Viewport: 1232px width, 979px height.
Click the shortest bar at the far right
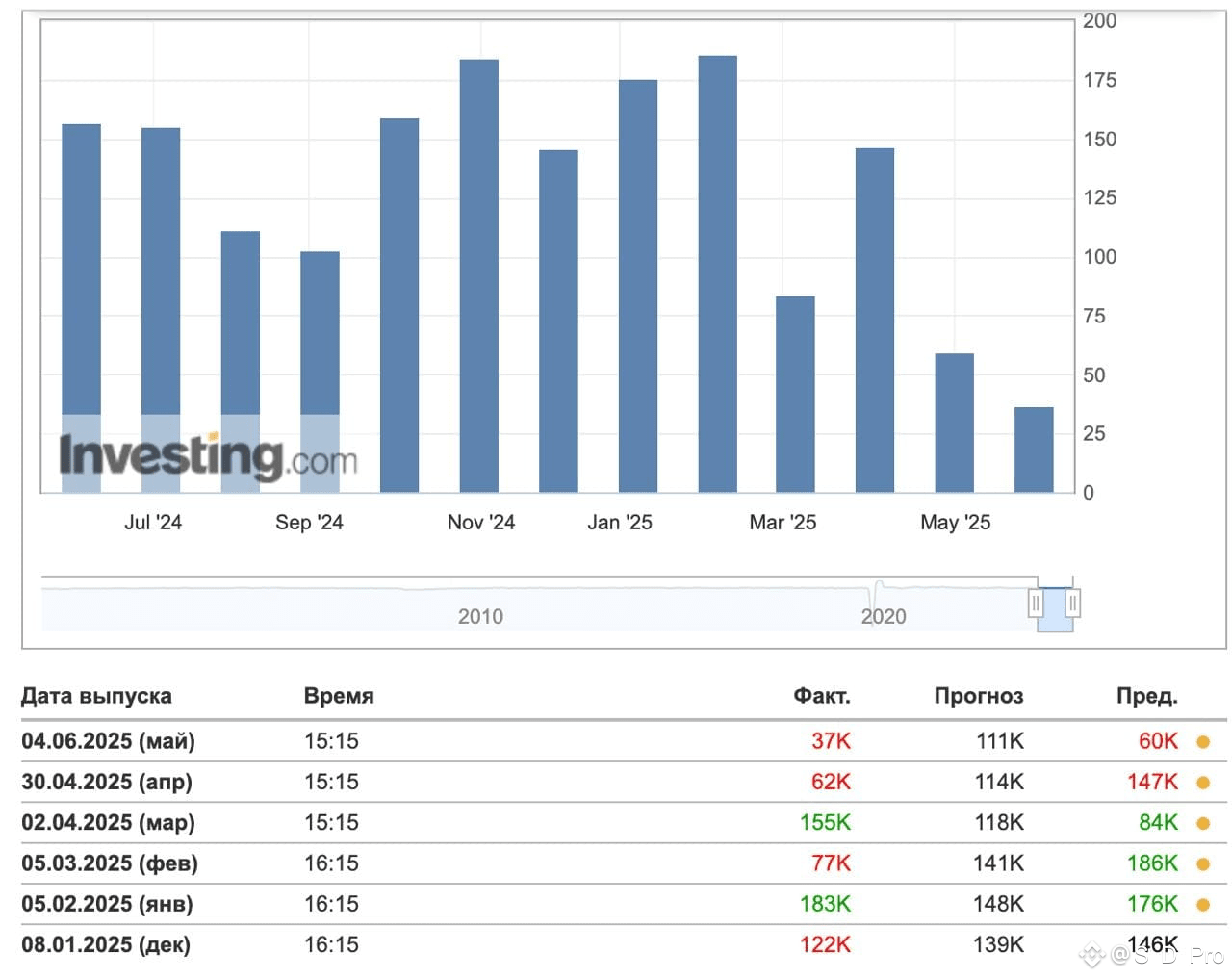[1034, 451]
